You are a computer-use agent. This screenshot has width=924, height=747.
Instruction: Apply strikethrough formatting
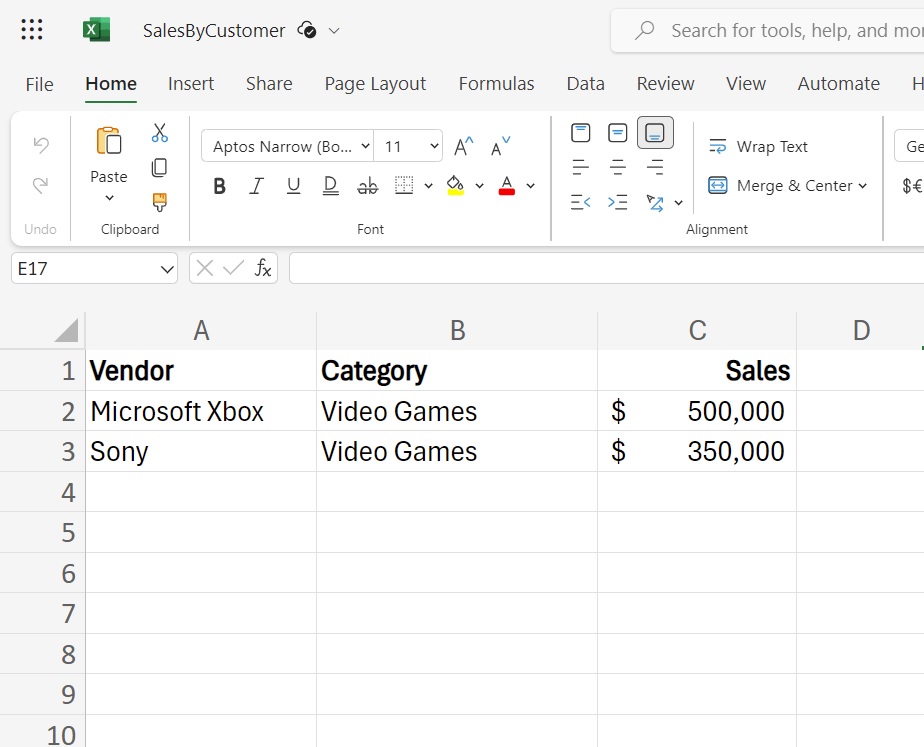click(367, 185)
